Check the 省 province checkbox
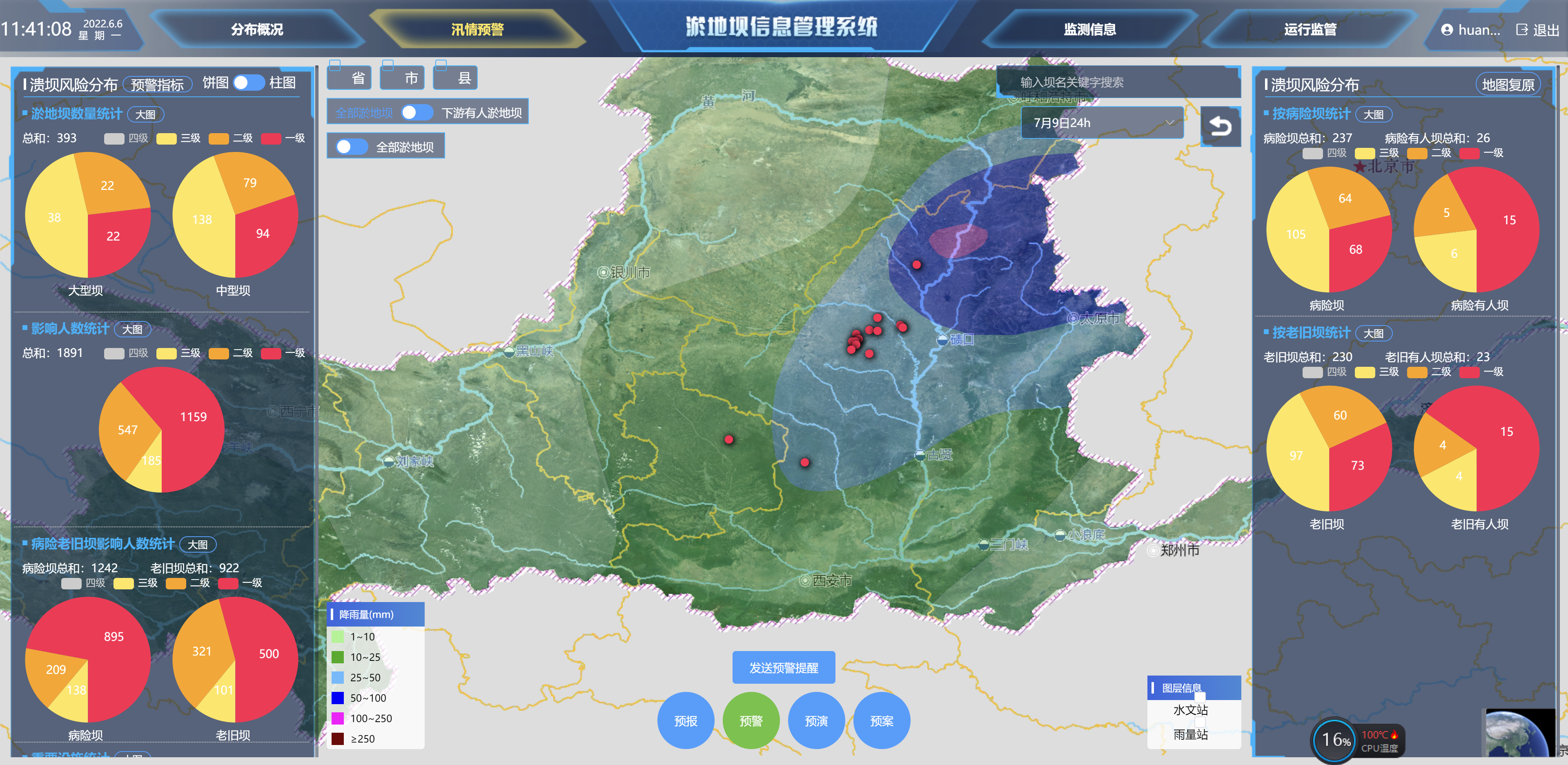 click(x=335, y=65)
